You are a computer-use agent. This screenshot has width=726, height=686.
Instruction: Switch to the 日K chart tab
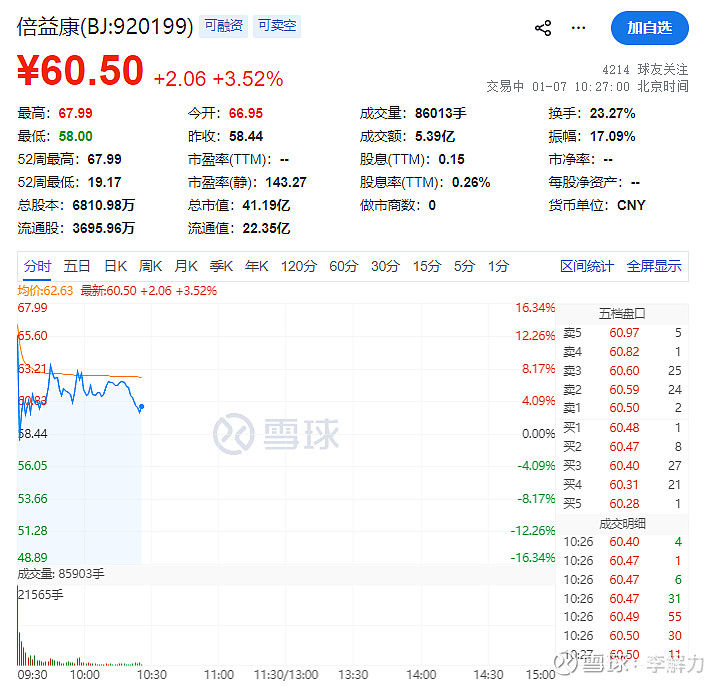pyautogui.click(x=115, y=266)
